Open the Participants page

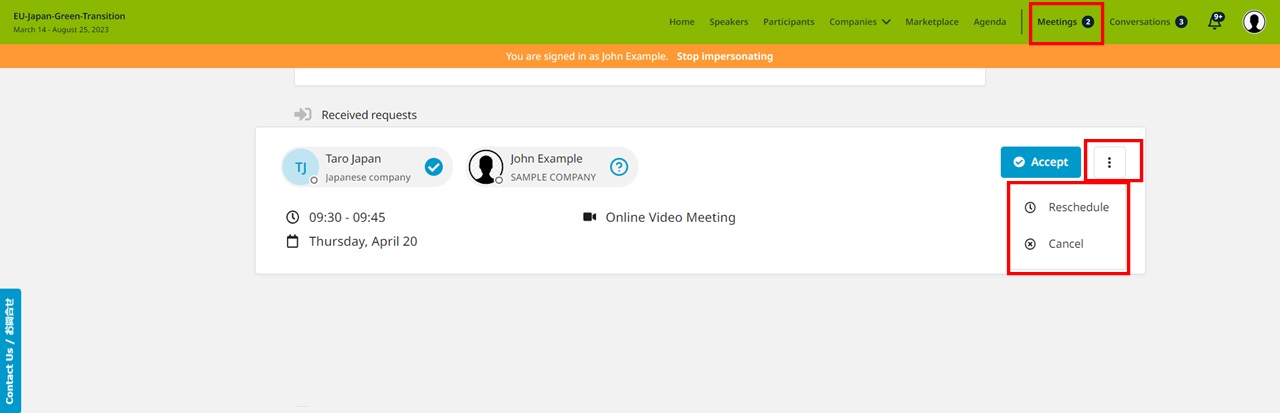coord(789,22)
